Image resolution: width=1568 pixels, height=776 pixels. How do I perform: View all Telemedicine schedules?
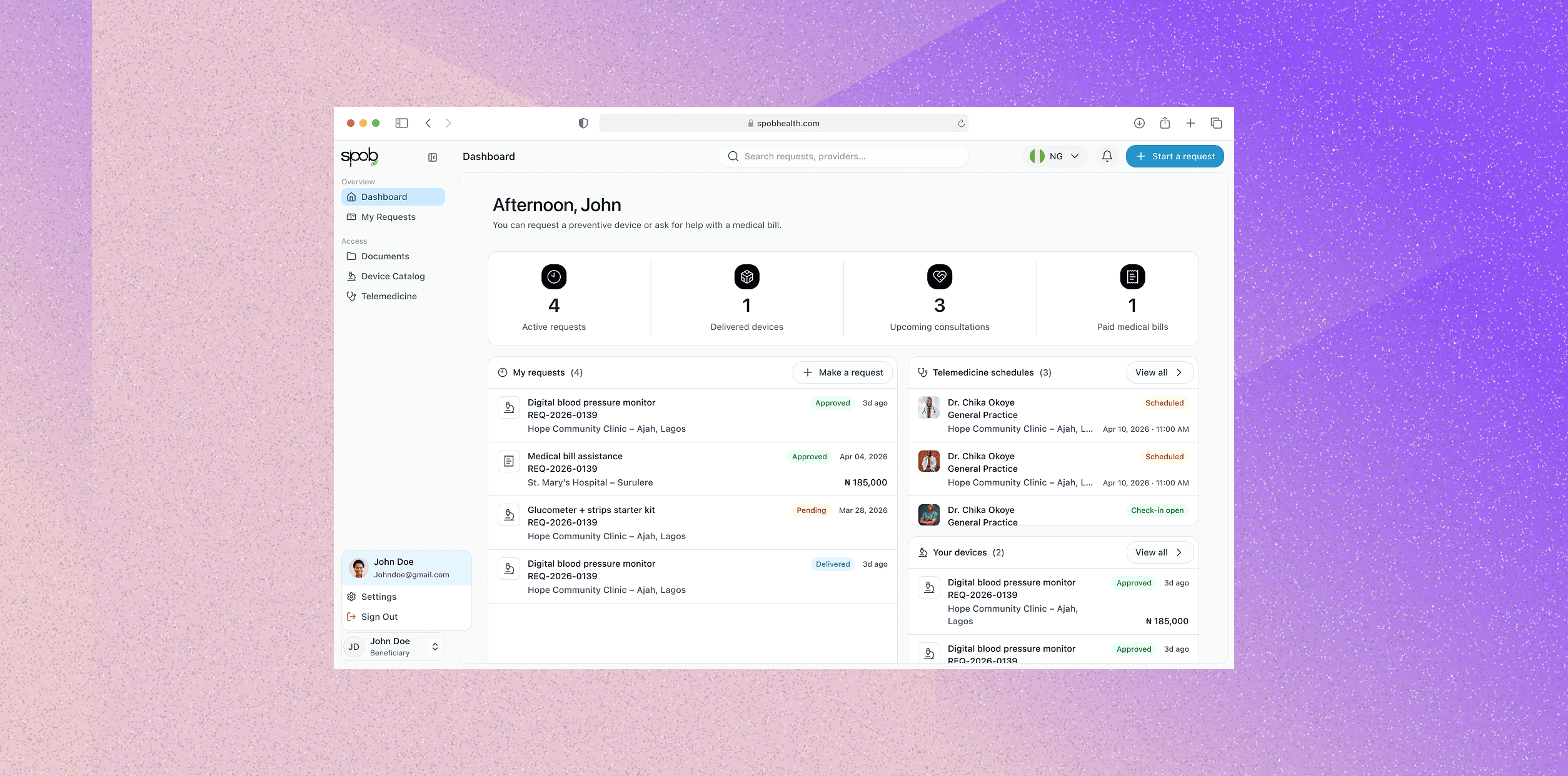pos(1160,372)
